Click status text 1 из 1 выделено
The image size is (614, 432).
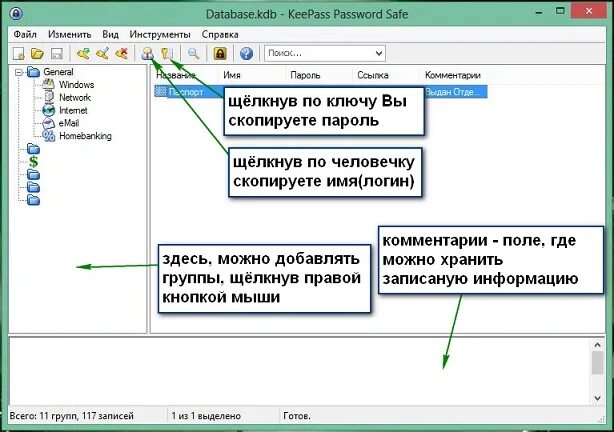point(206,416)
